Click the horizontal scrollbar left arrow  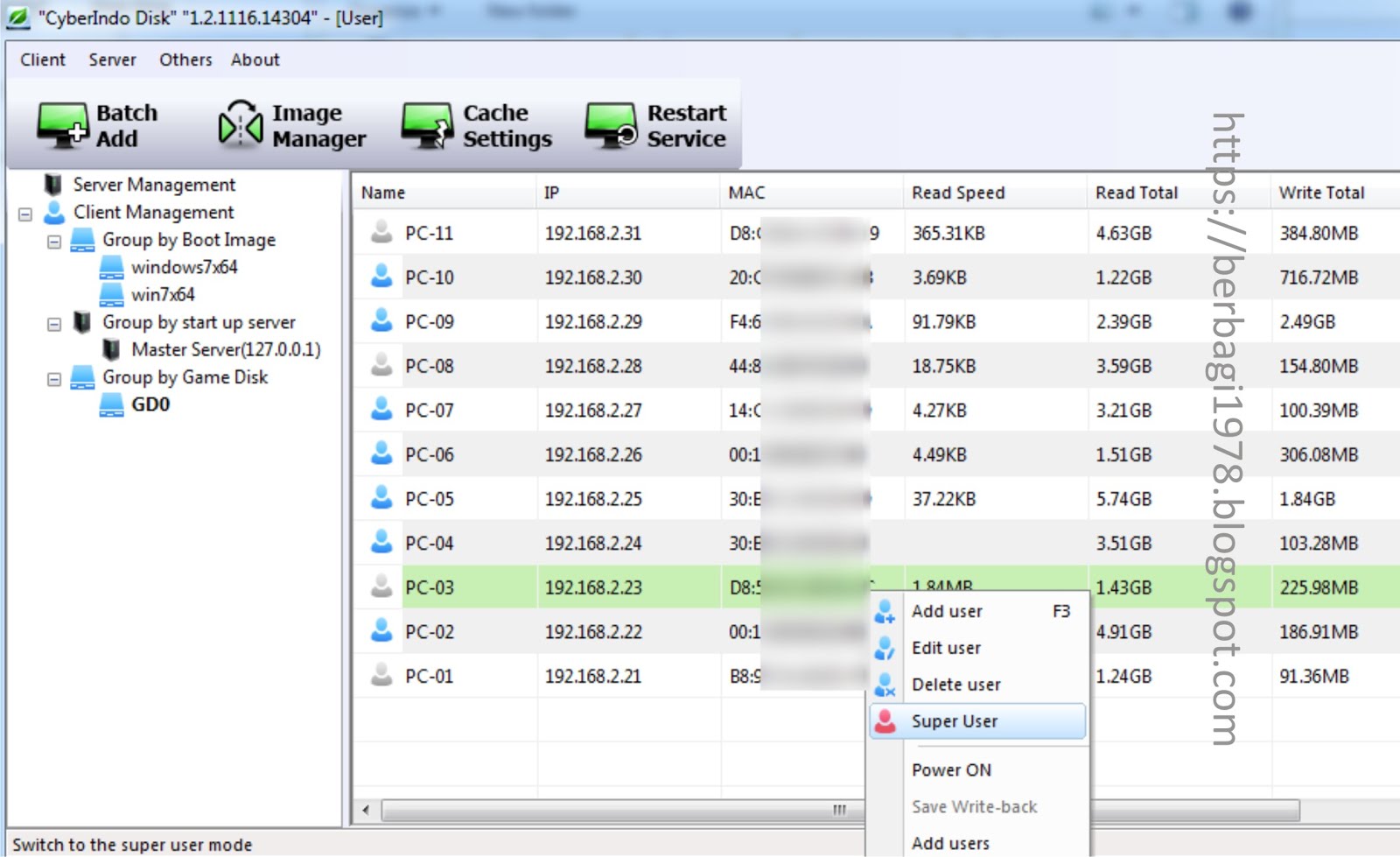[x=366, y=810]
